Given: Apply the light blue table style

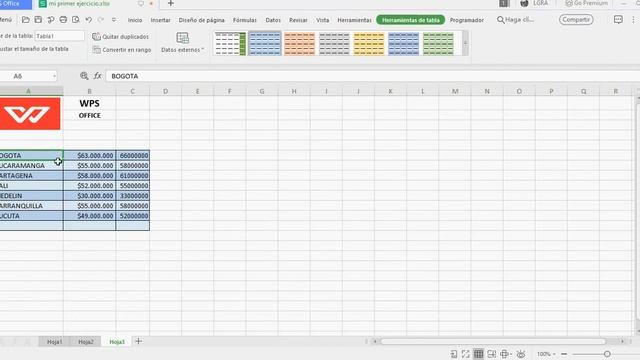Looking at the screenshot, I should tap(265, 44).
